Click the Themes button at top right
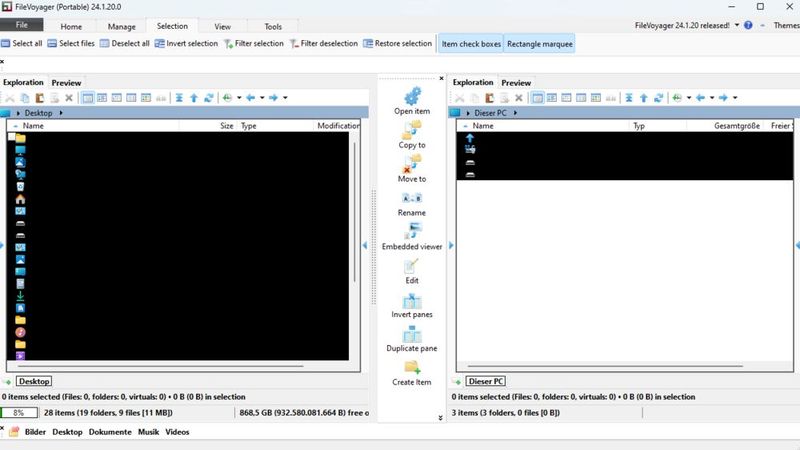 click(x=786, y=25)
